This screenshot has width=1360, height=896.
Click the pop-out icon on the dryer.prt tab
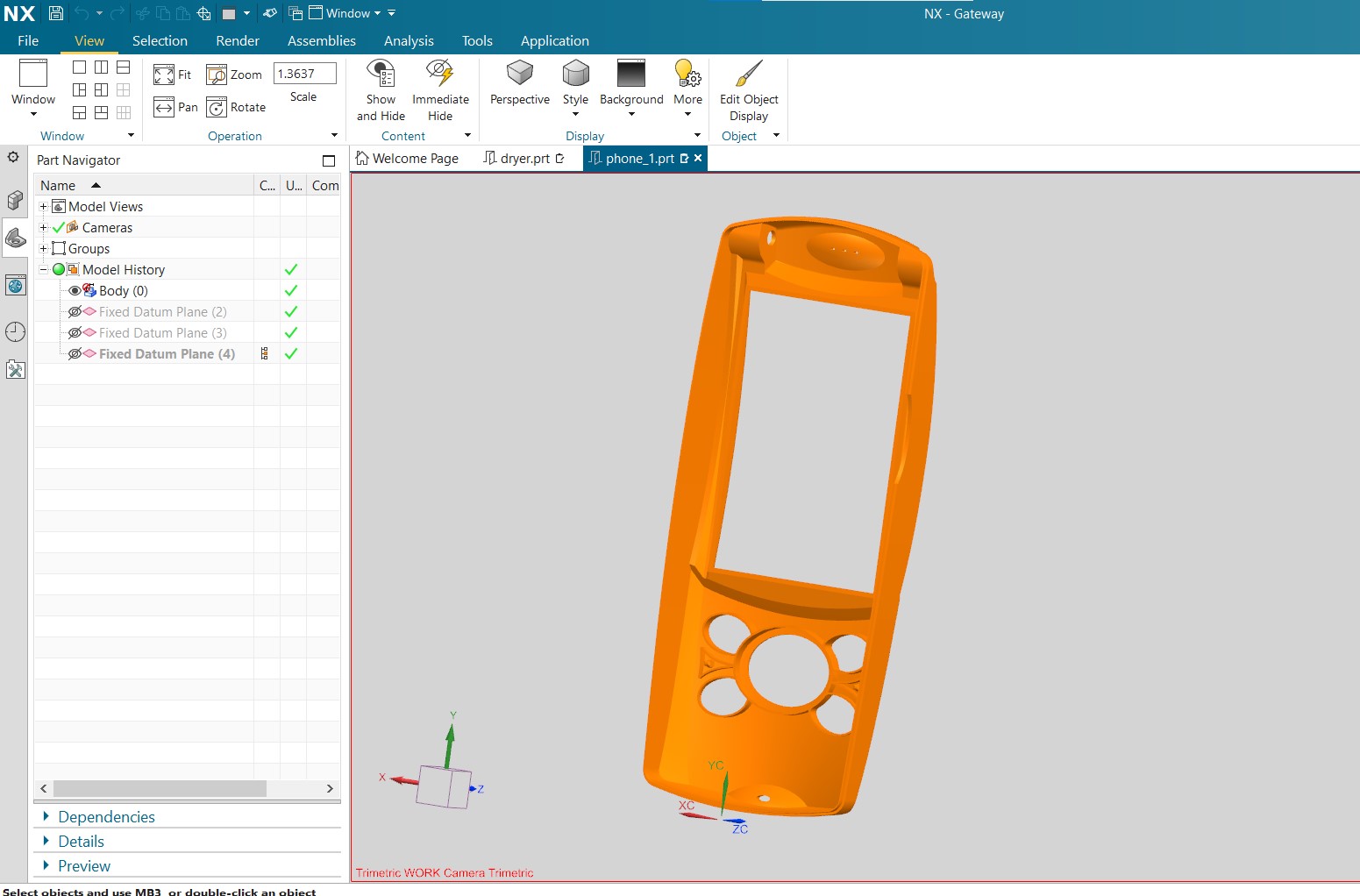[560, 159]
